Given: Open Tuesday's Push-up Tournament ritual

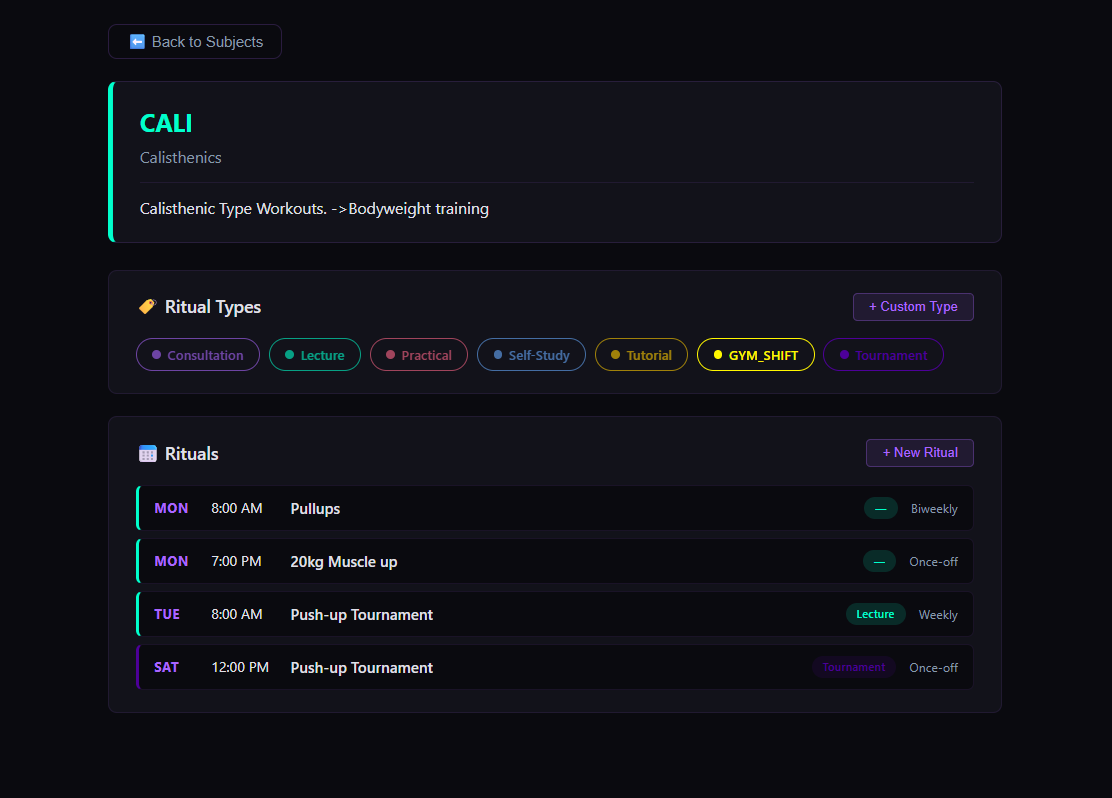Looking at the screenshot, I should pos(555,614).
